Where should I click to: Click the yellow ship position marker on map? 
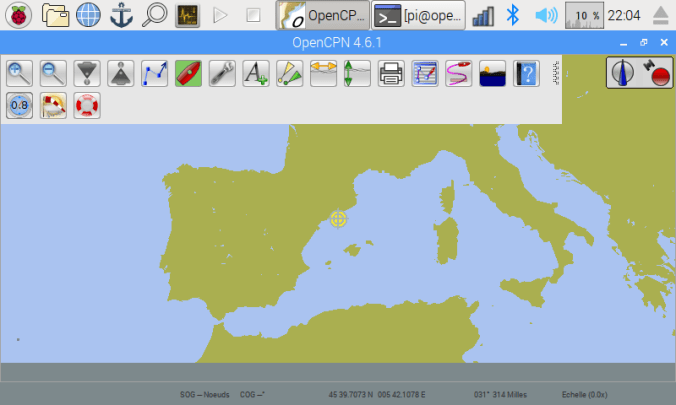tap(339, 218)
